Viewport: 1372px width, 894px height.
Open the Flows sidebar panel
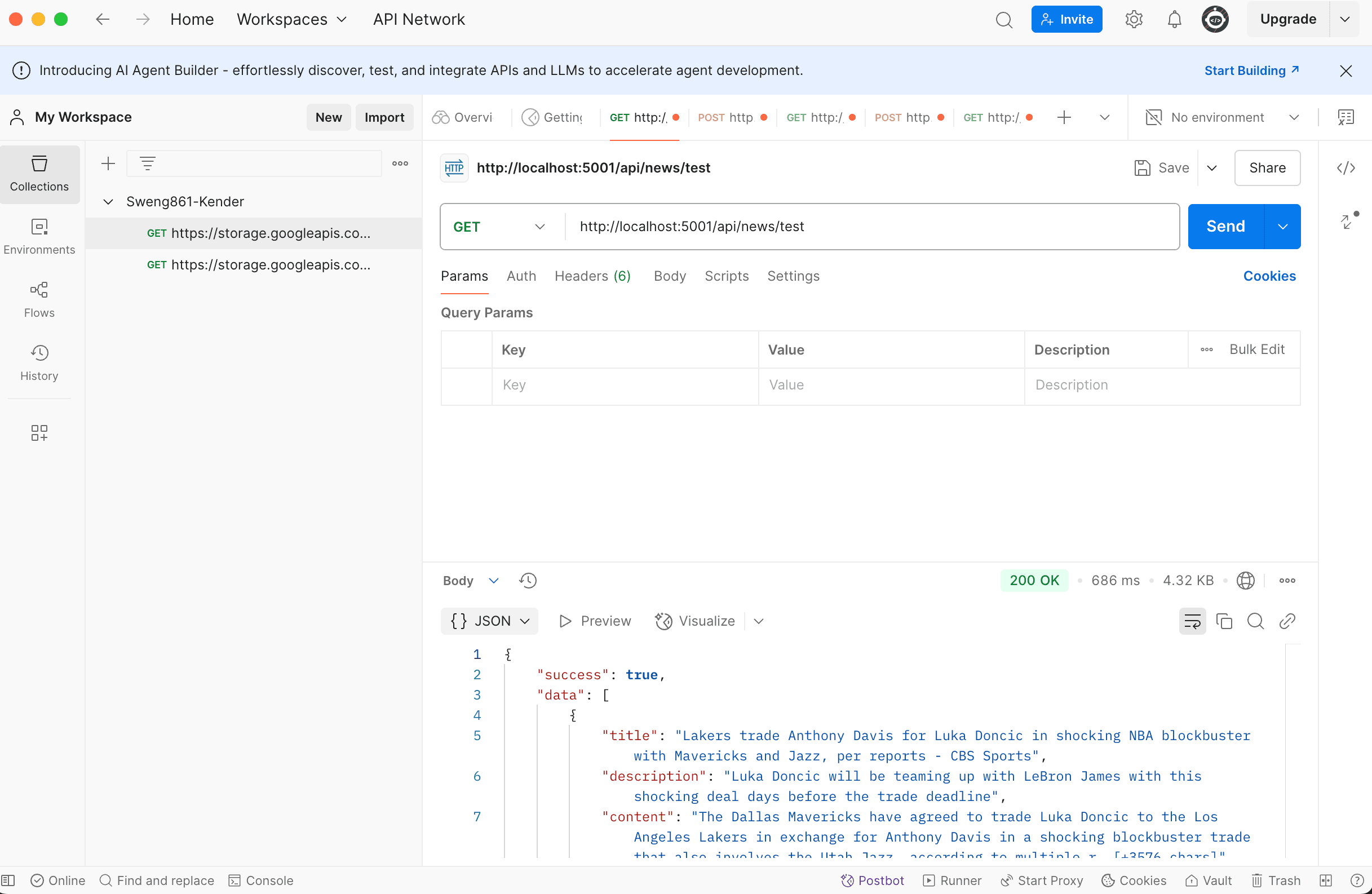click(x=39, y=300)
